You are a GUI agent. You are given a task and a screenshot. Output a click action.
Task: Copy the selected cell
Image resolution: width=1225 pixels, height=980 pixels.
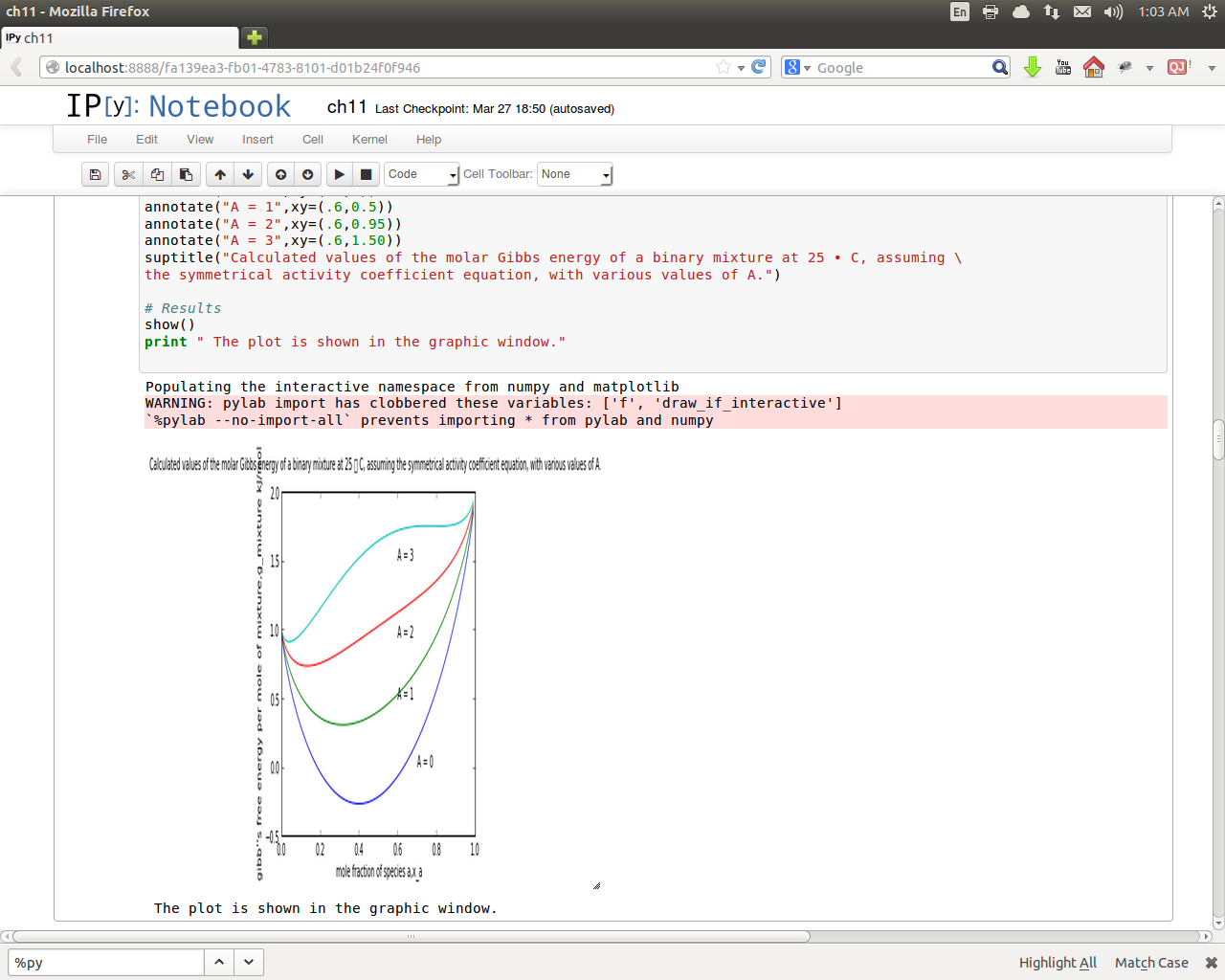[x=157, y=174]
